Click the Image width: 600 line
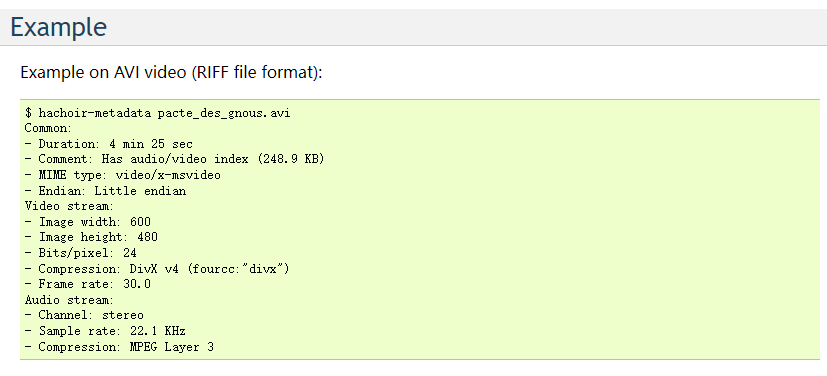The image size is (827, 376). 88,222
